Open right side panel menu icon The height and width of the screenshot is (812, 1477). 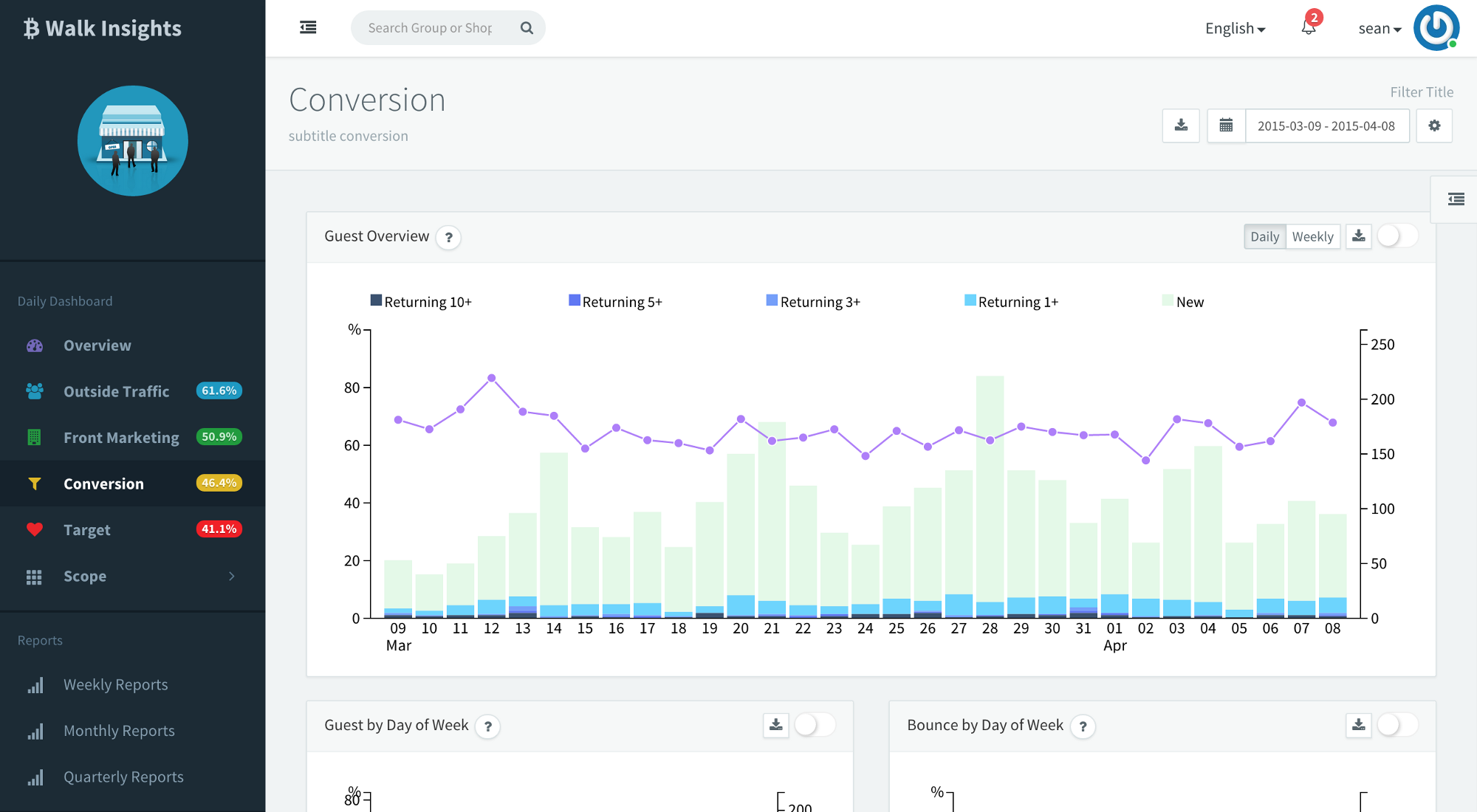tap(1456, 199)
